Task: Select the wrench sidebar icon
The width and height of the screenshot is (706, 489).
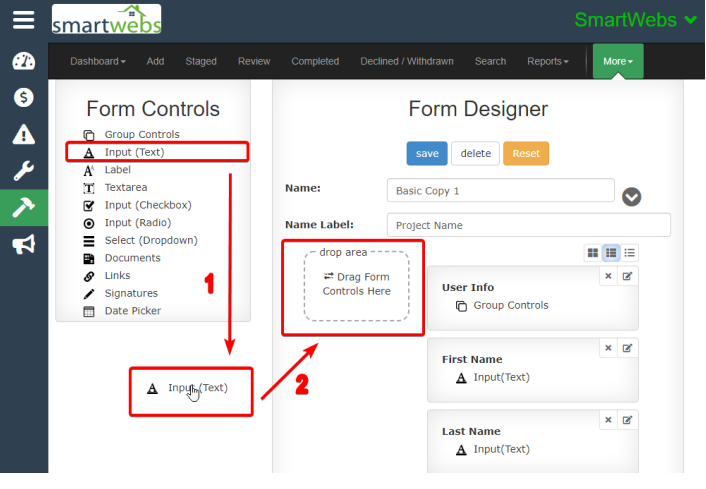Action: (24, 171)
